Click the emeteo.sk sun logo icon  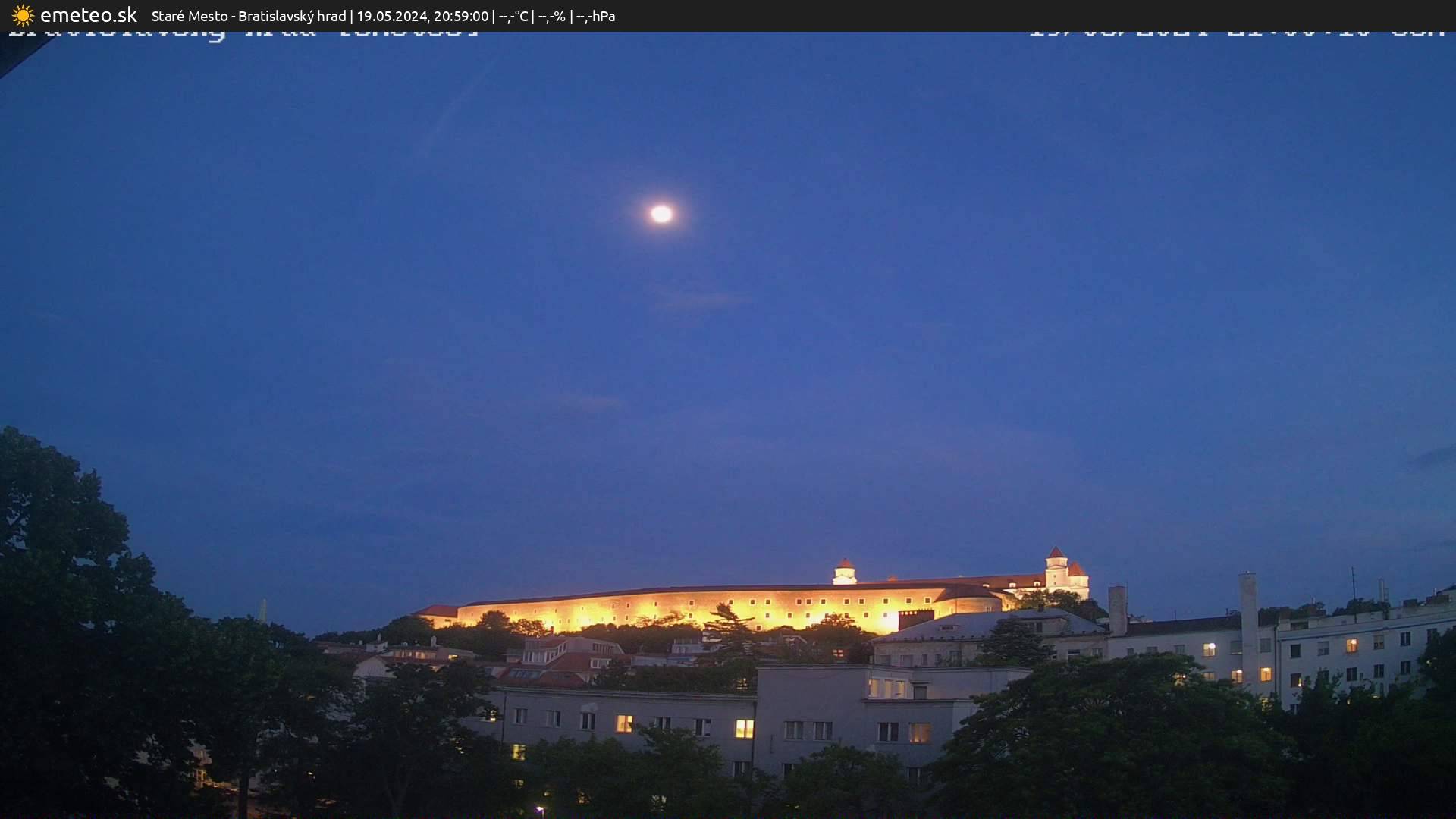coord(23,15)
